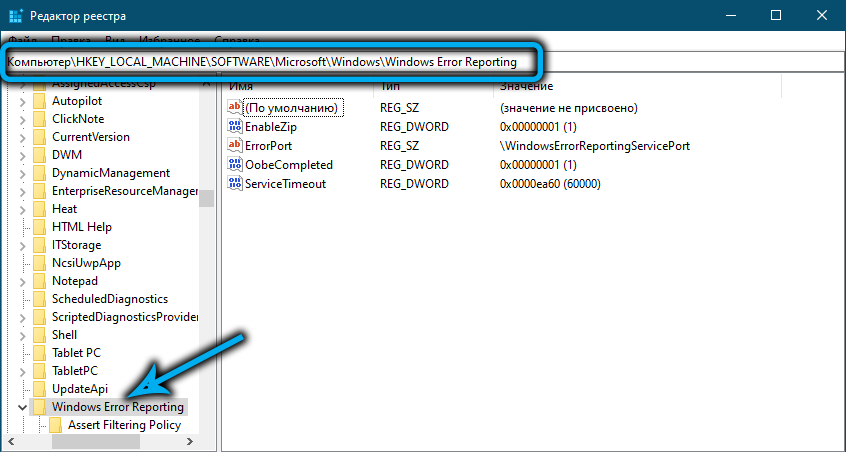Collapse the Windows Error Reporting key
846x452 pixels.
[x=22, y=408]
